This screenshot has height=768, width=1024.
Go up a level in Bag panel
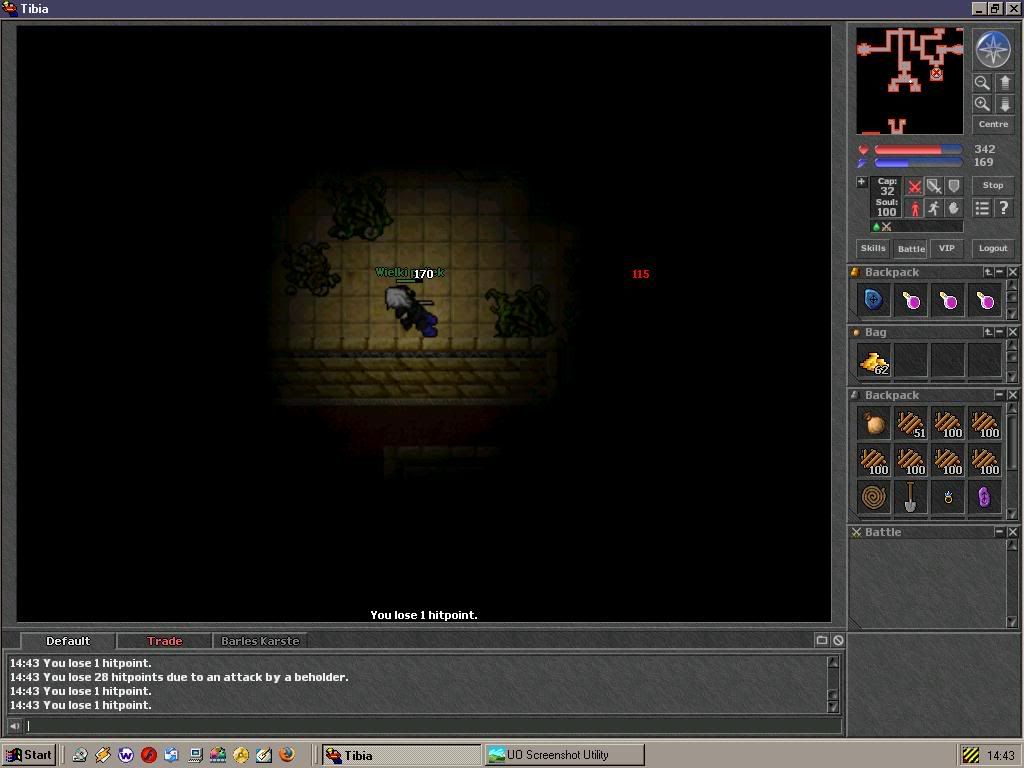[x=988, y=332]
